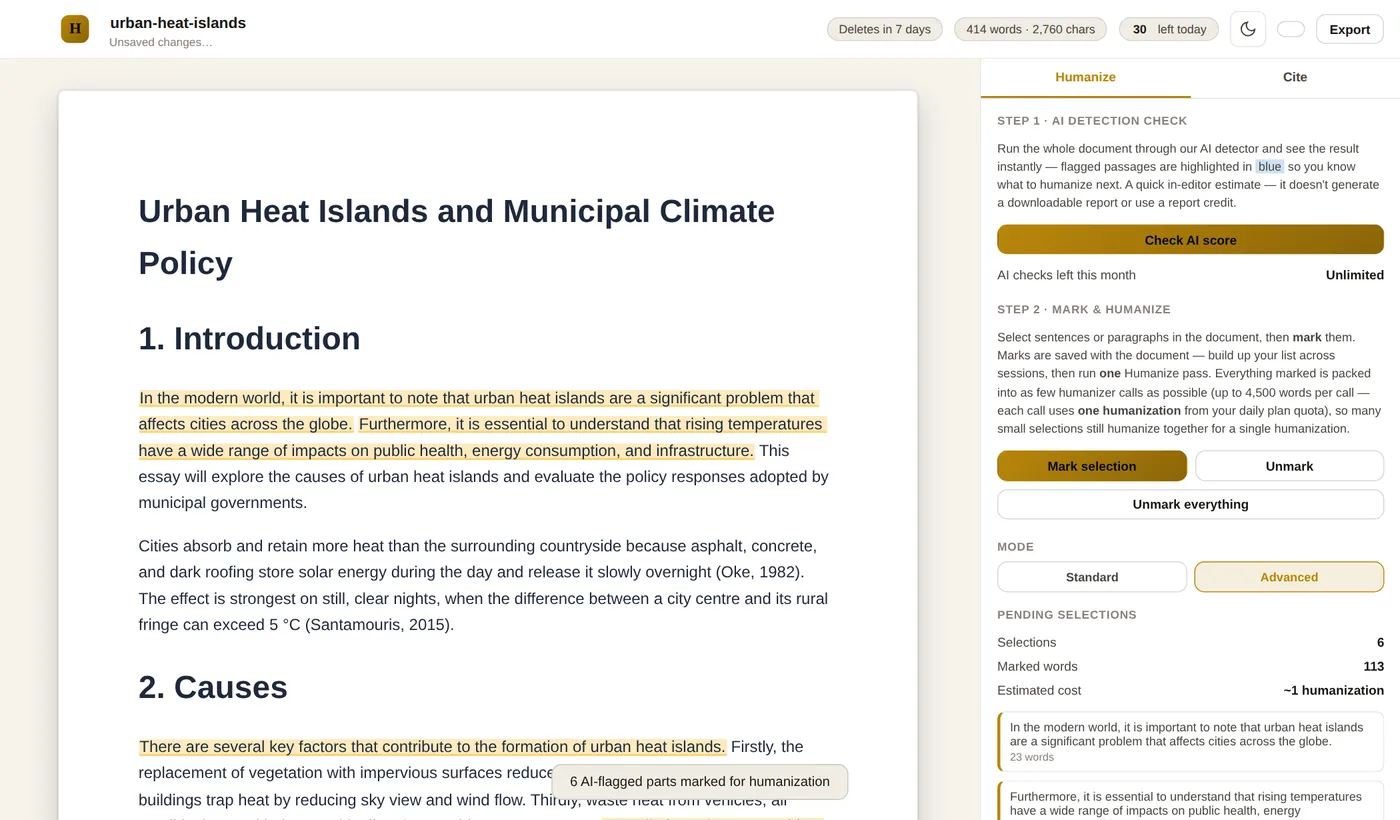Click the "Unlimited" AI checks value

(1355, 275)
